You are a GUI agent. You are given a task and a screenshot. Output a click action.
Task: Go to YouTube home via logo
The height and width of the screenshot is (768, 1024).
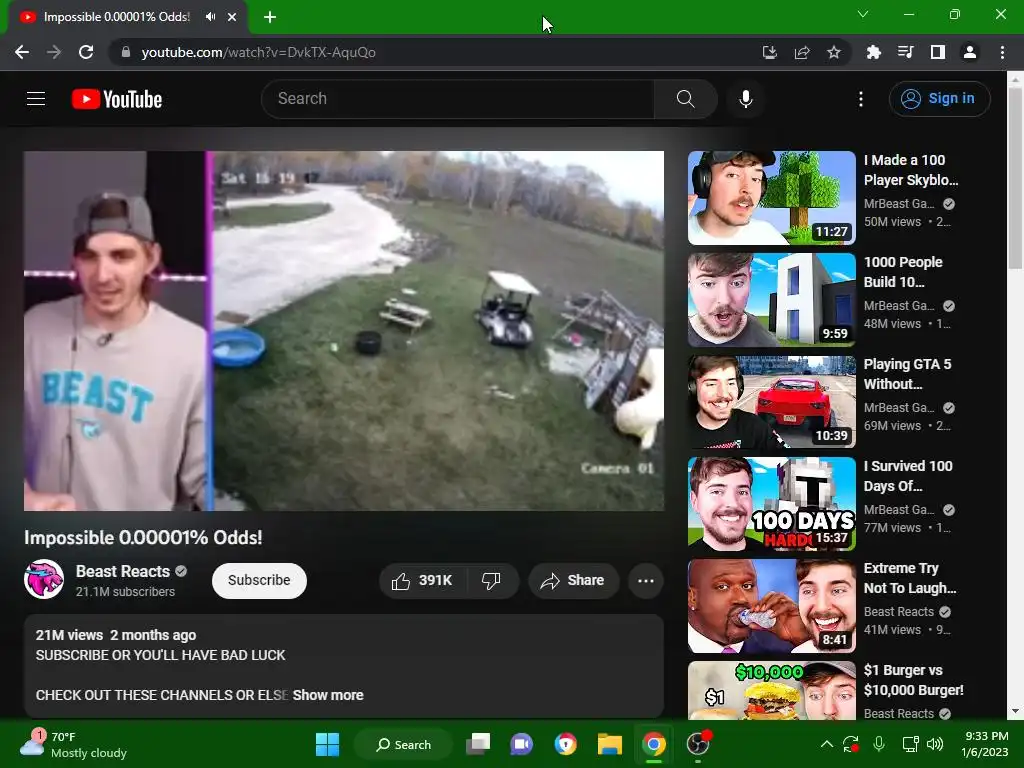[x=117, y=99]
